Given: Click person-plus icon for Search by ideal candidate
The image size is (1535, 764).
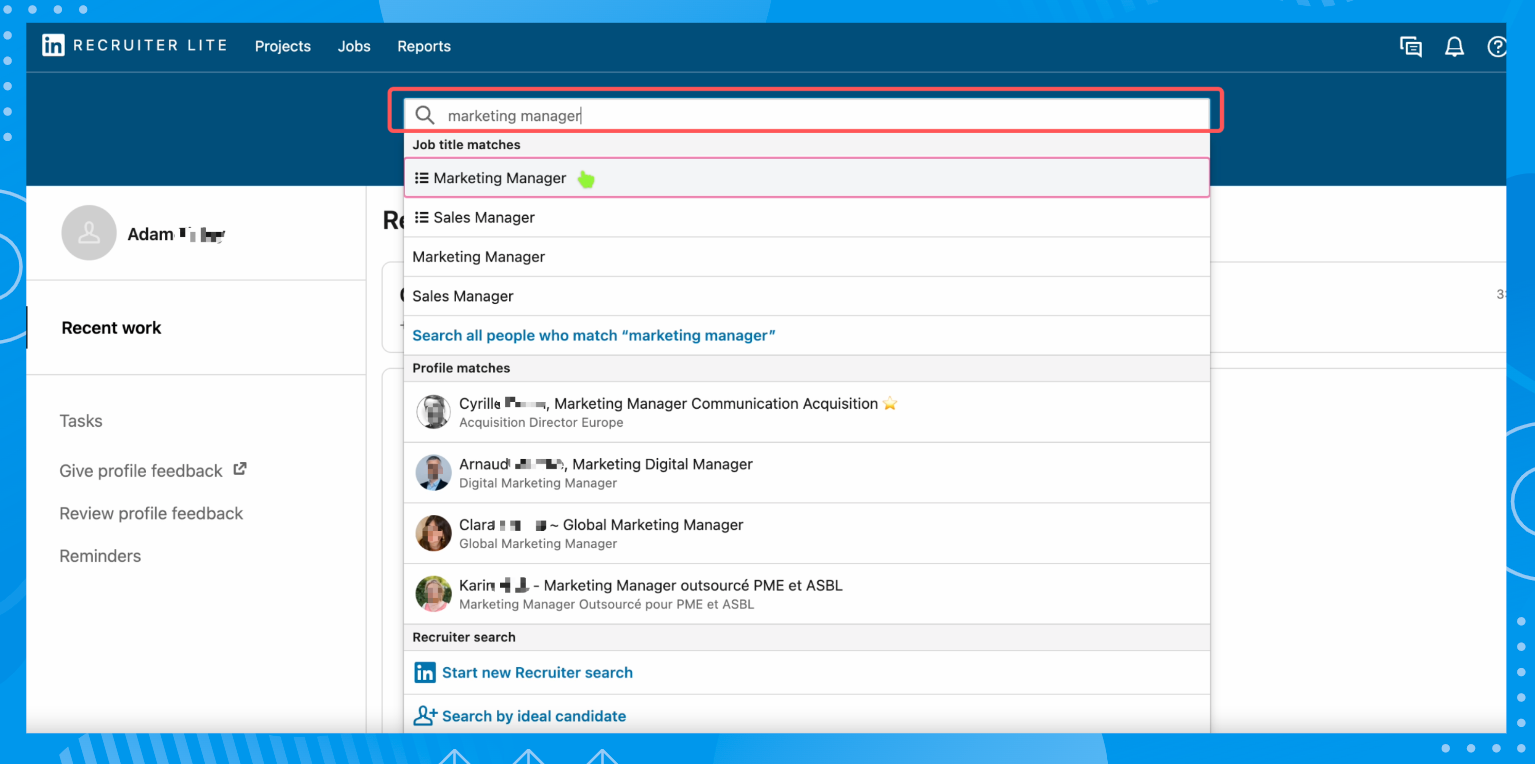Looking at the screenshot, I should click(x=425, y=716).
